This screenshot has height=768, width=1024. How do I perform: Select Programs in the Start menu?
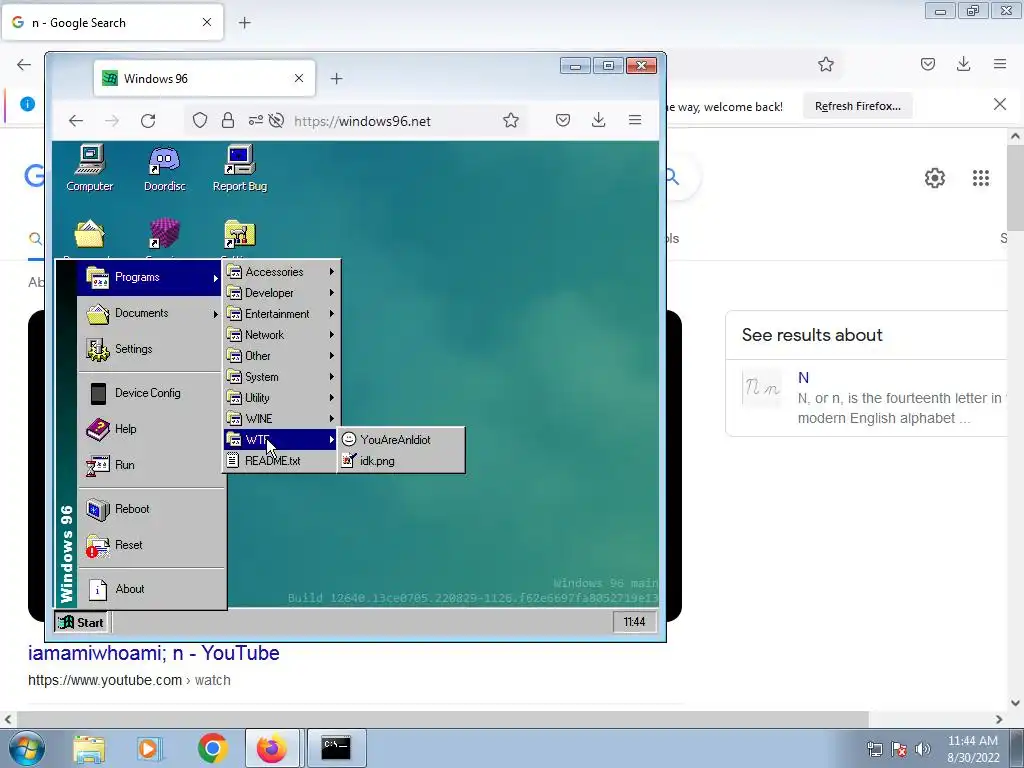coord(150,278)
